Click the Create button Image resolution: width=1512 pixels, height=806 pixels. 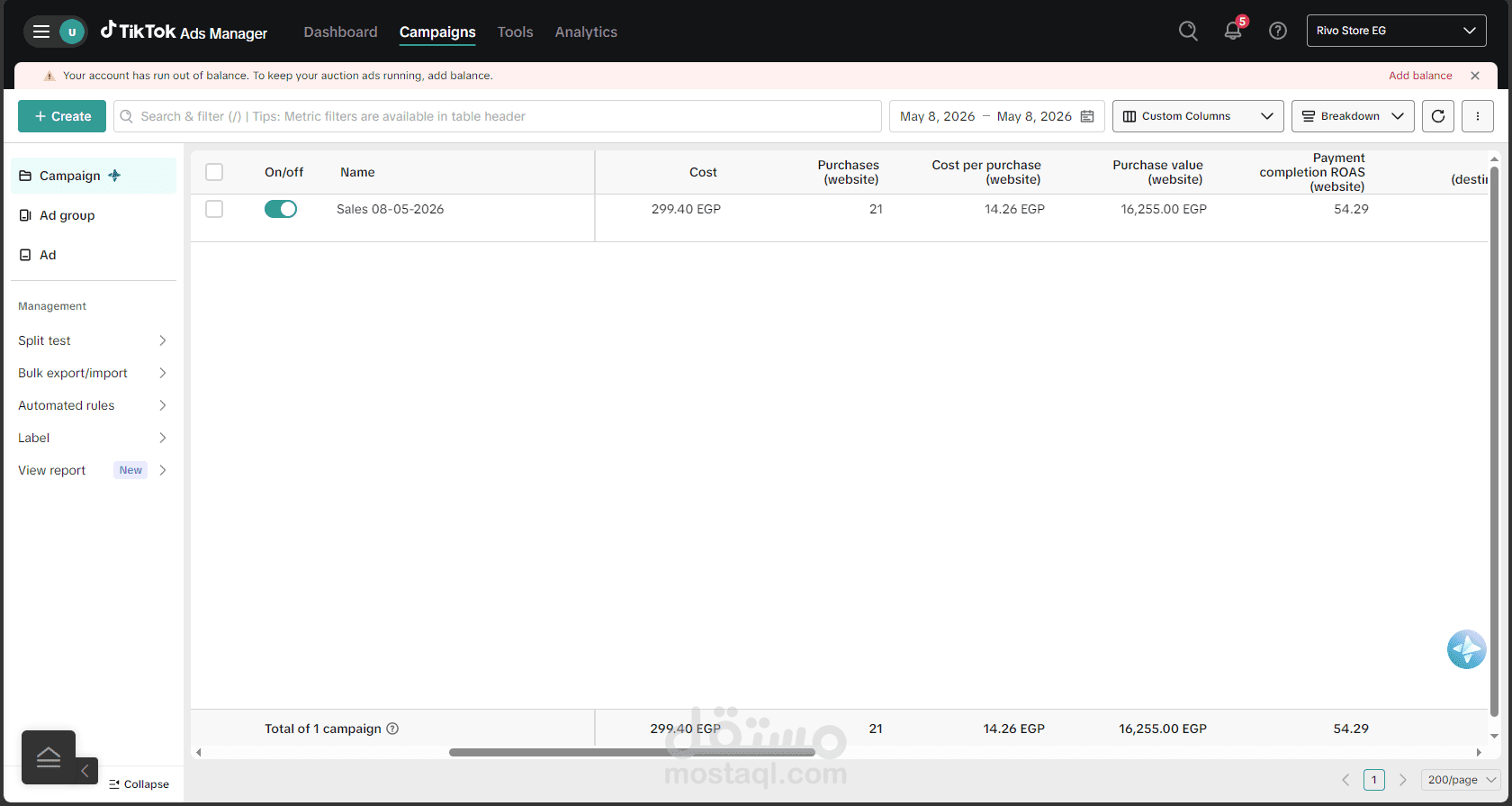[x=62, y=116]
